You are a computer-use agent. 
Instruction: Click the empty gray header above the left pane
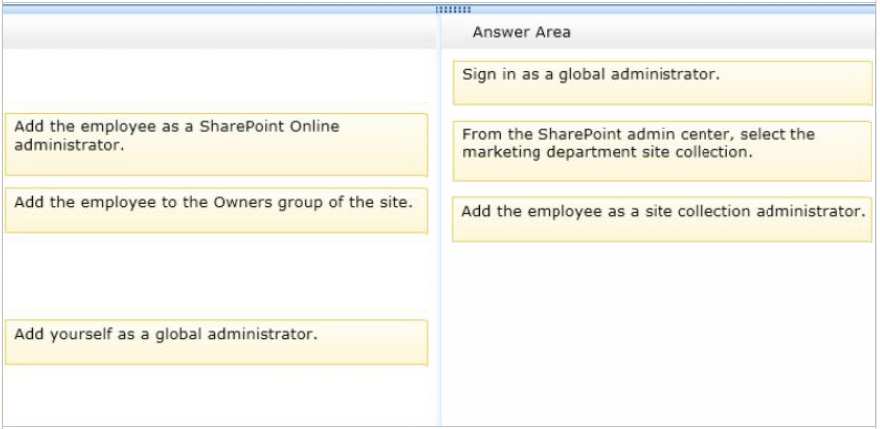(x=220, y=32)
